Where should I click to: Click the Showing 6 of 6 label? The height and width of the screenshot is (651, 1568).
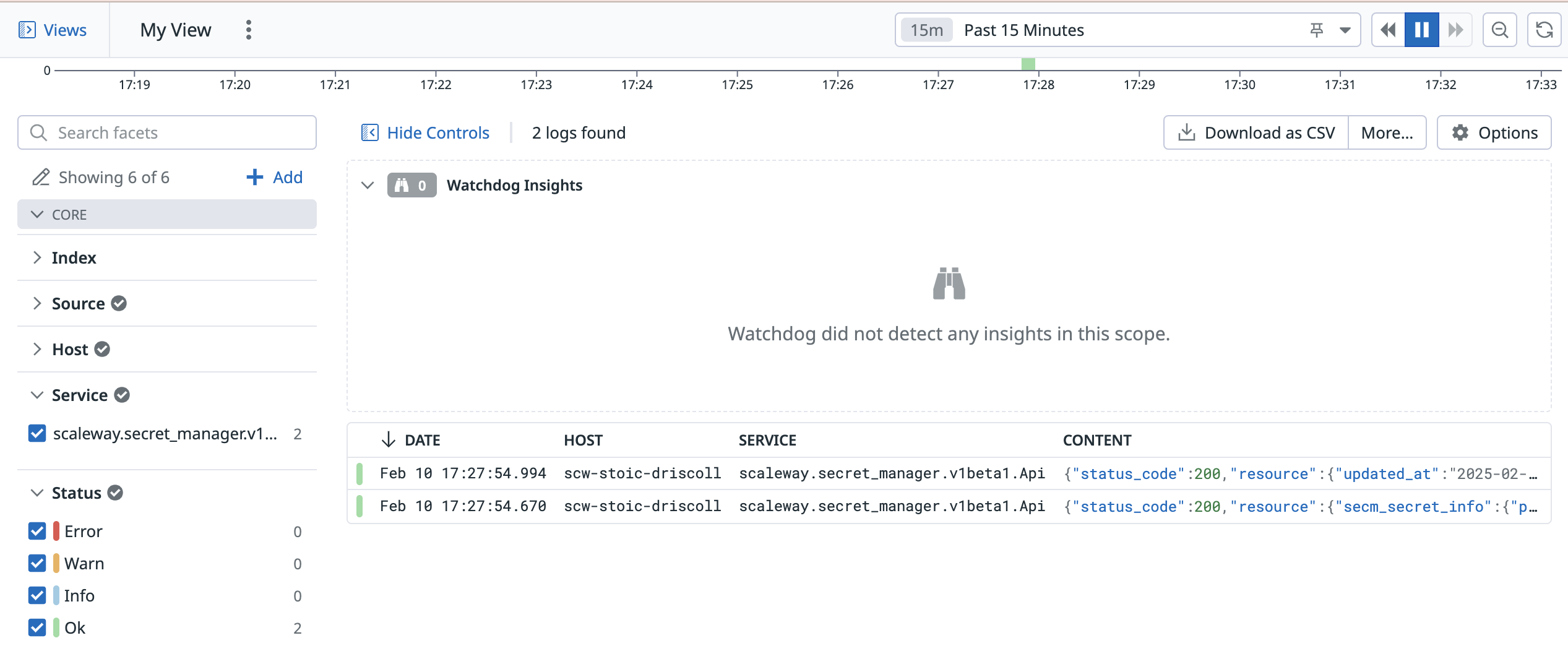pyautogui.click(x=114, y=177)
